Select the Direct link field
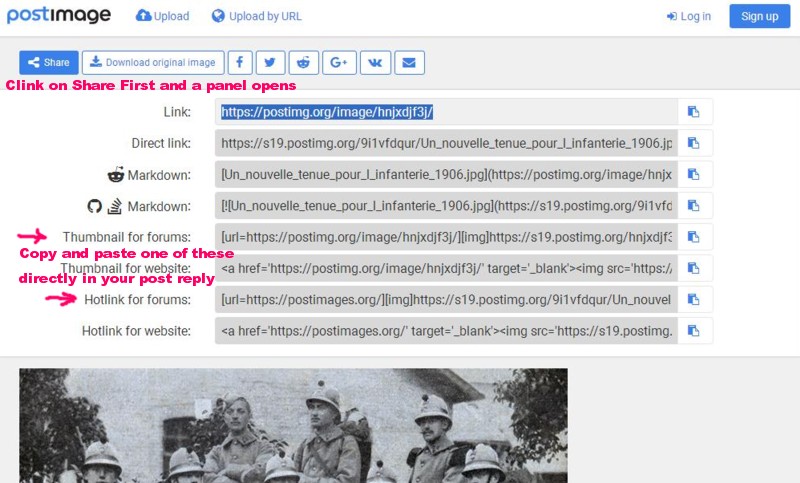800x483 pixels. pyautogui.click(x=446, y=143)
